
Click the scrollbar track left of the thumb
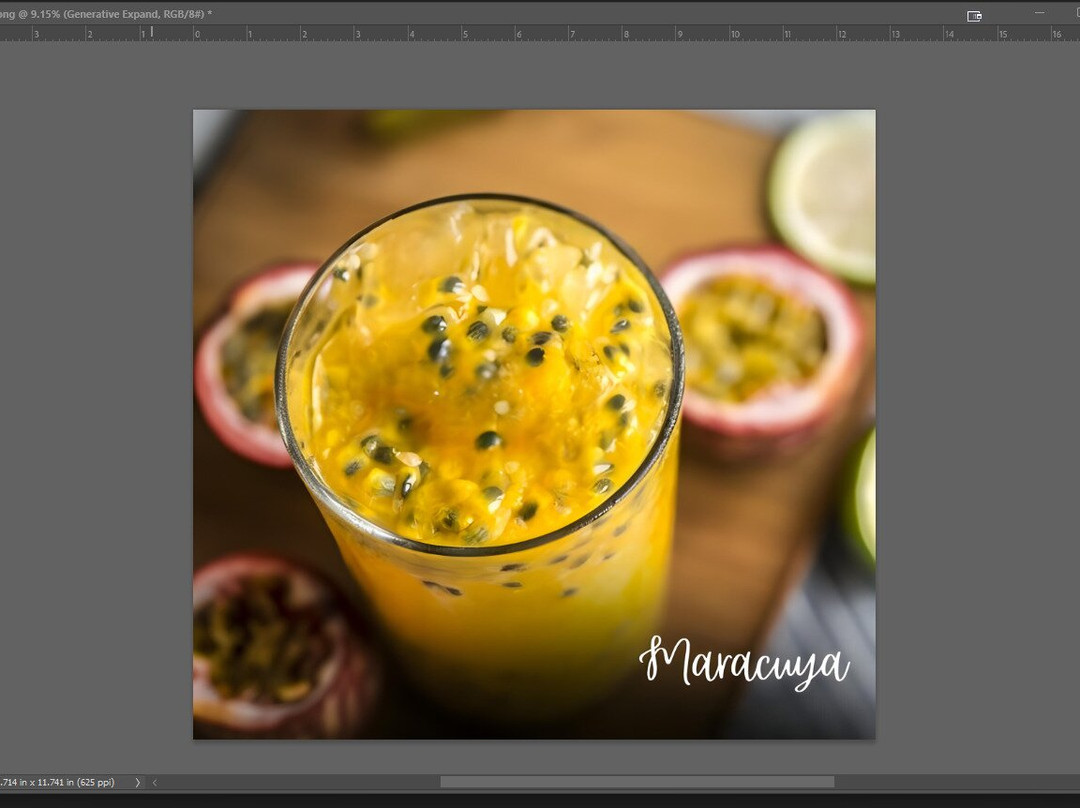[x=300, y=782]
